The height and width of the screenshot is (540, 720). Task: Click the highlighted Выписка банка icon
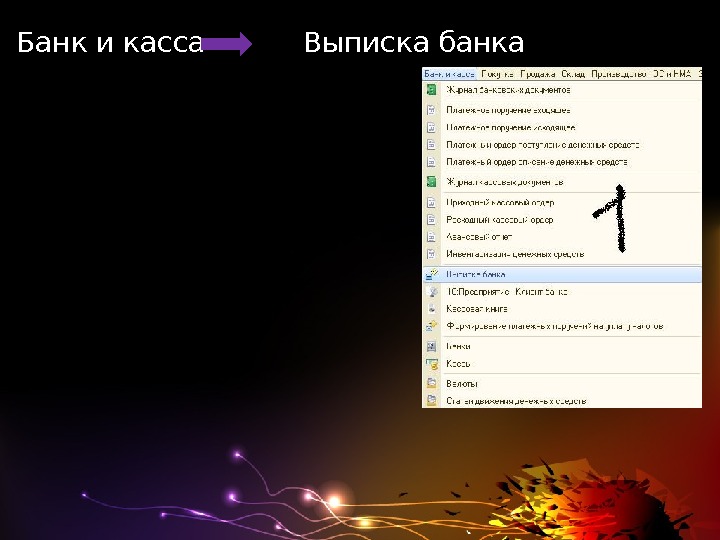pyautogui.click(x=432, y=275)
